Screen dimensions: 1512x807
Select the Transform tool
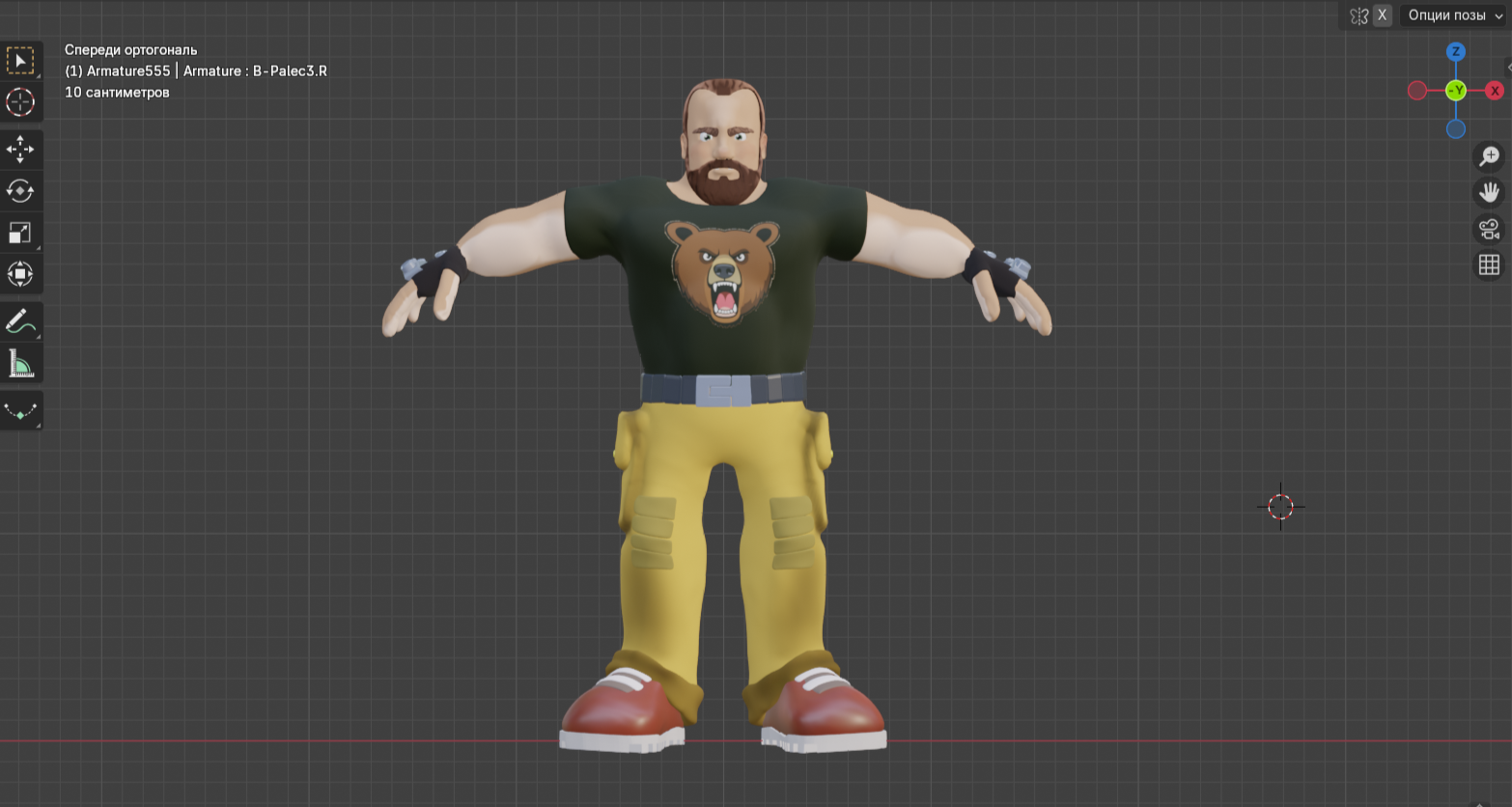tap(20, 274)
